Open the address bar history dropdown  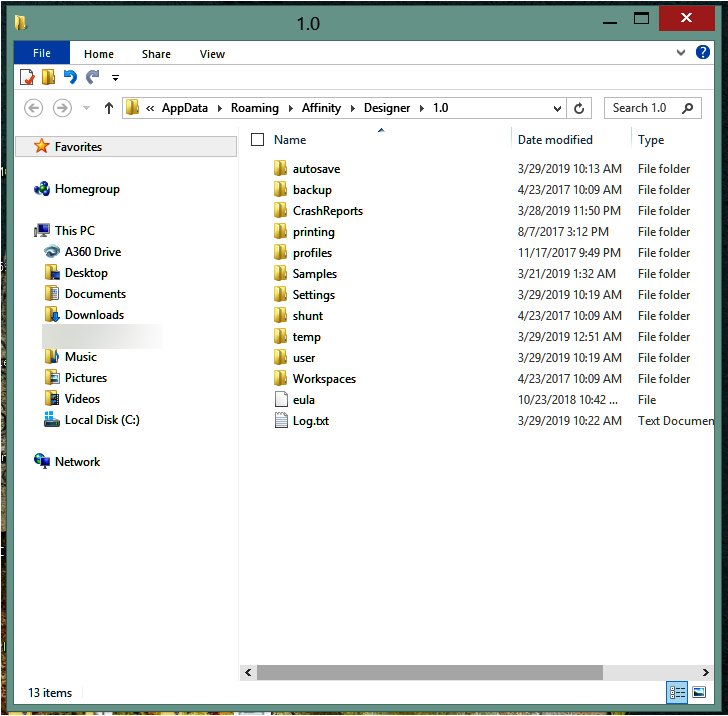pyautogui.click(x=557, y=109)
